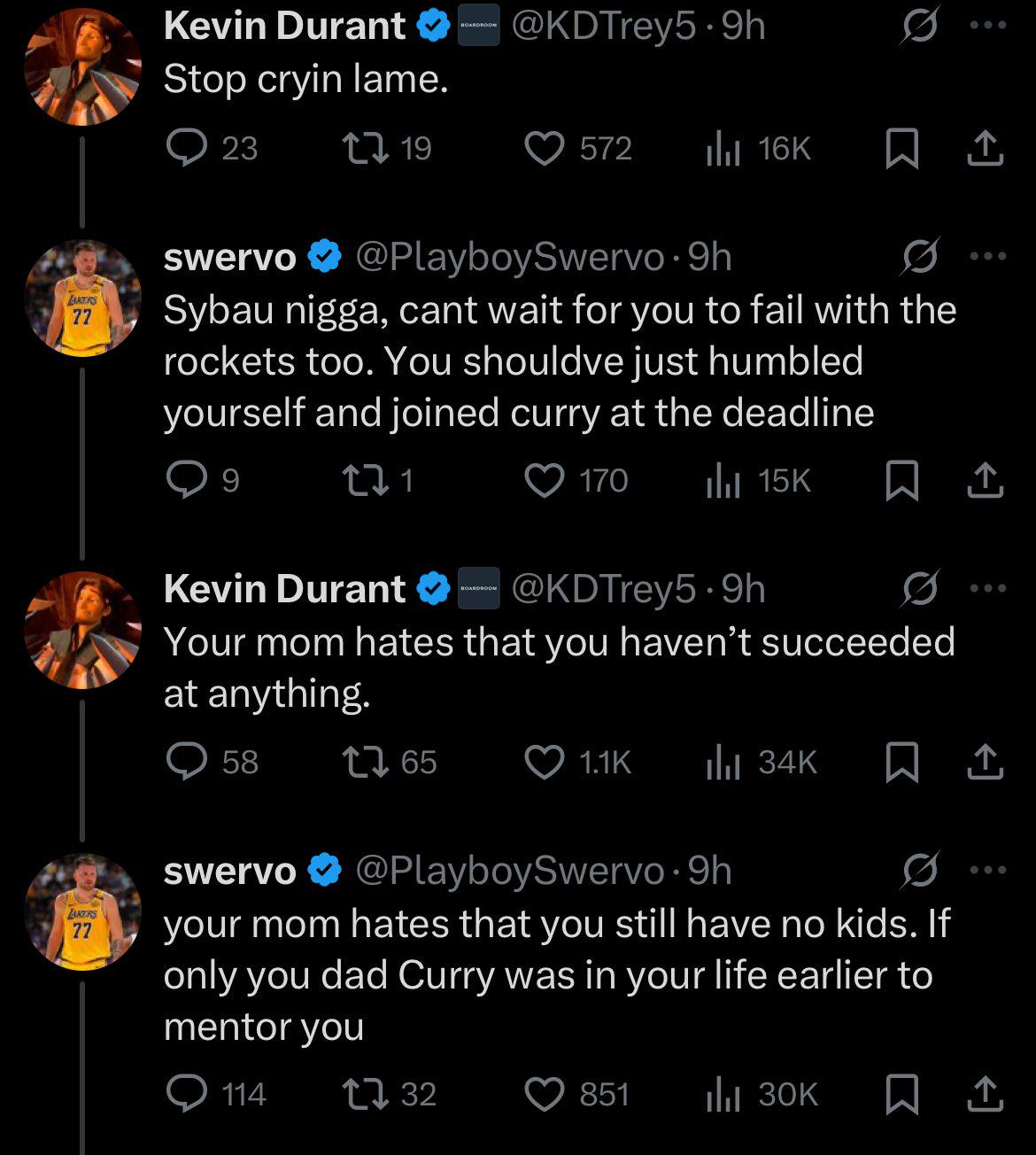Bookmark the "Stop cryin lame" tweet
1036x1155 pixels.
click(901, 149)
